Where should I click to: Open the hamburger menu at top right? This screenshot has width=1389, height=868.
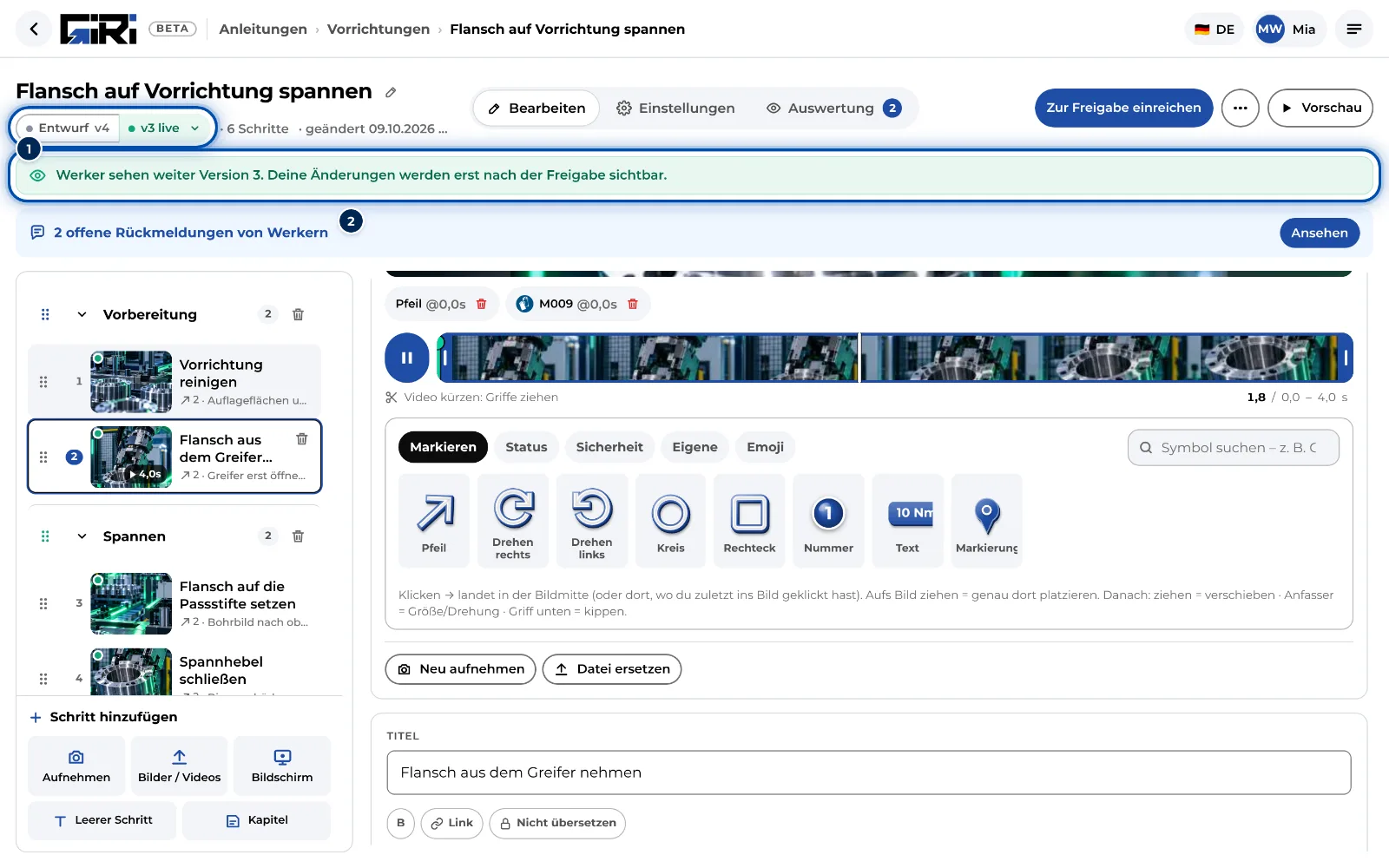click(1353, 29)
